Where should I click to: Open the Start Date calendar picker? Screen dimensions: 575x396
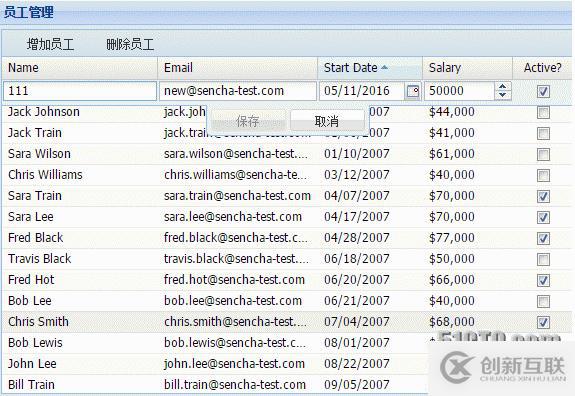coord(413,91)
